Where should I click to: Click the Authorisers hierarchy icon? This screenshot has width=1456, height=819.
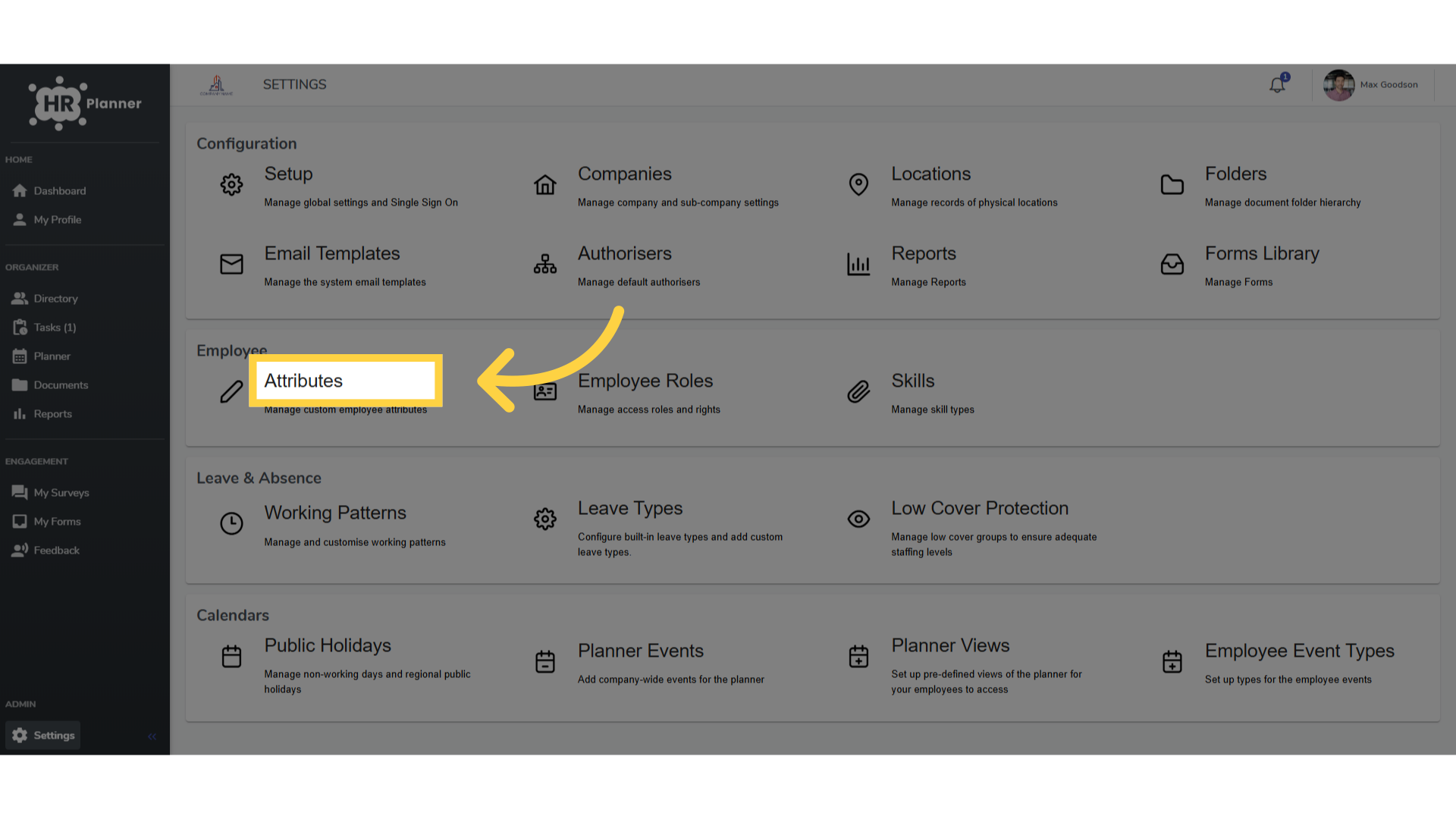pos(544,264)
